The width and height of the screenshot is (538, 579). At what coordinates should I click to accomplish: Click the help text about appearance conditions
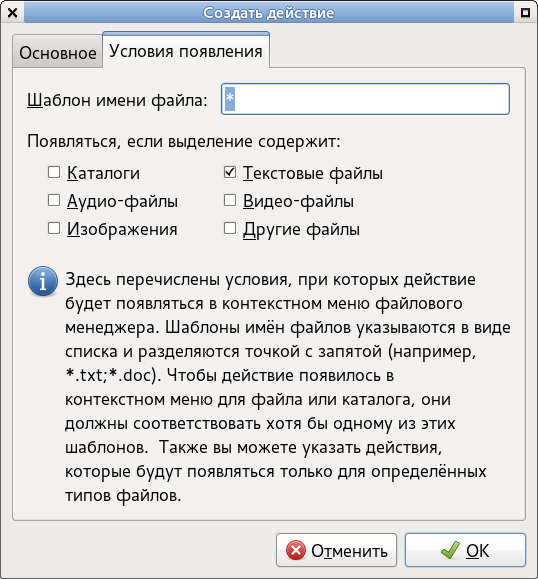coord(288,387)
